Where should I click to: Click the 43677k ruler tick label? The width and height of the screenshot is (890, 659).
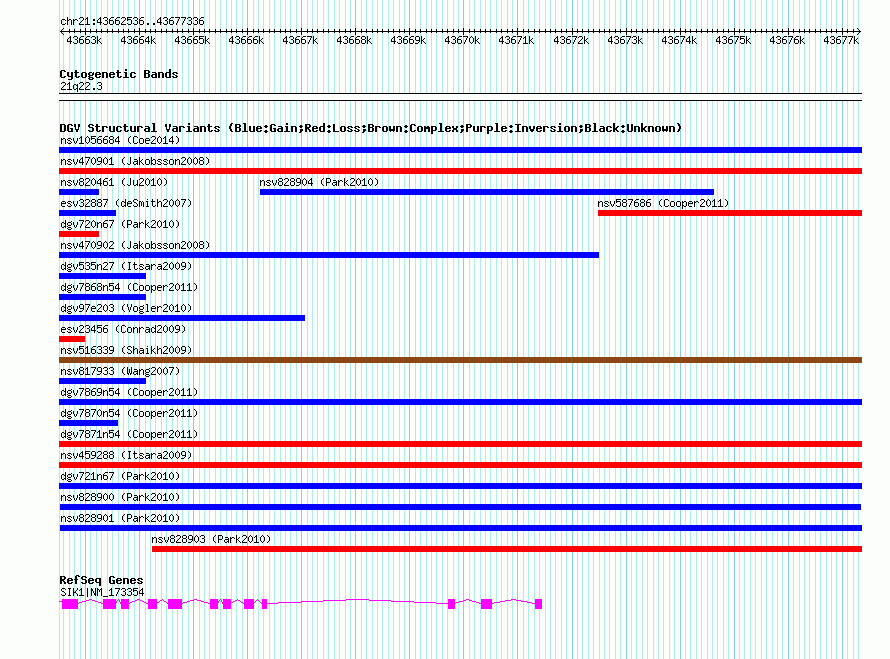[x=841, y=40]
